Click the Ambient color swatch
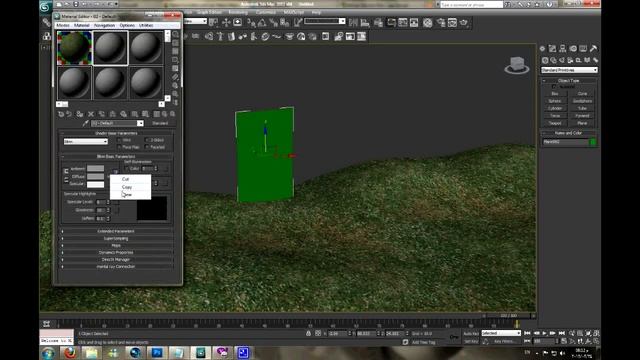The height and width of the screenshot is (360, 640). 96,169
